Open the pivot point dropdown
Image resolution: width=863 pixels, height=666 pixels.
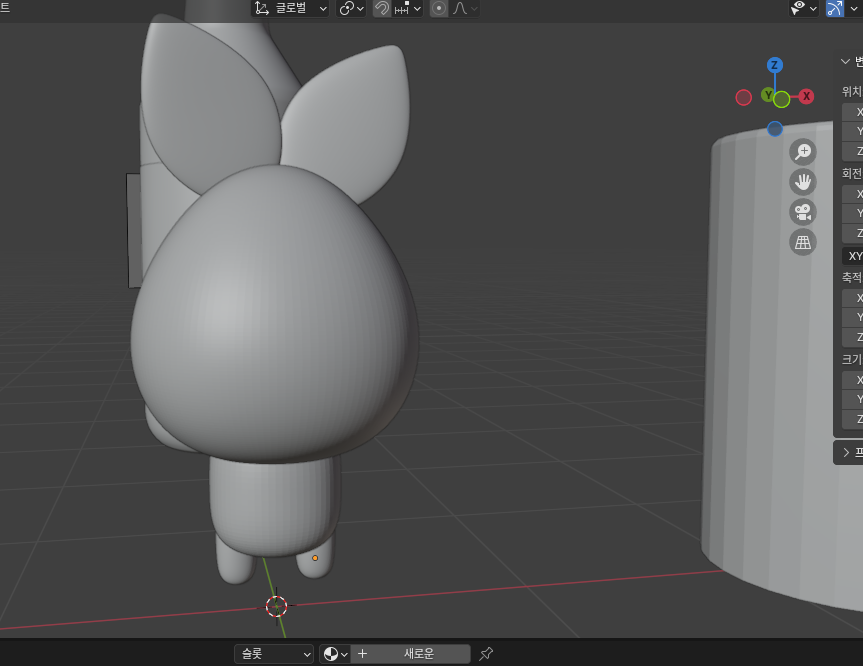point(352,8)
